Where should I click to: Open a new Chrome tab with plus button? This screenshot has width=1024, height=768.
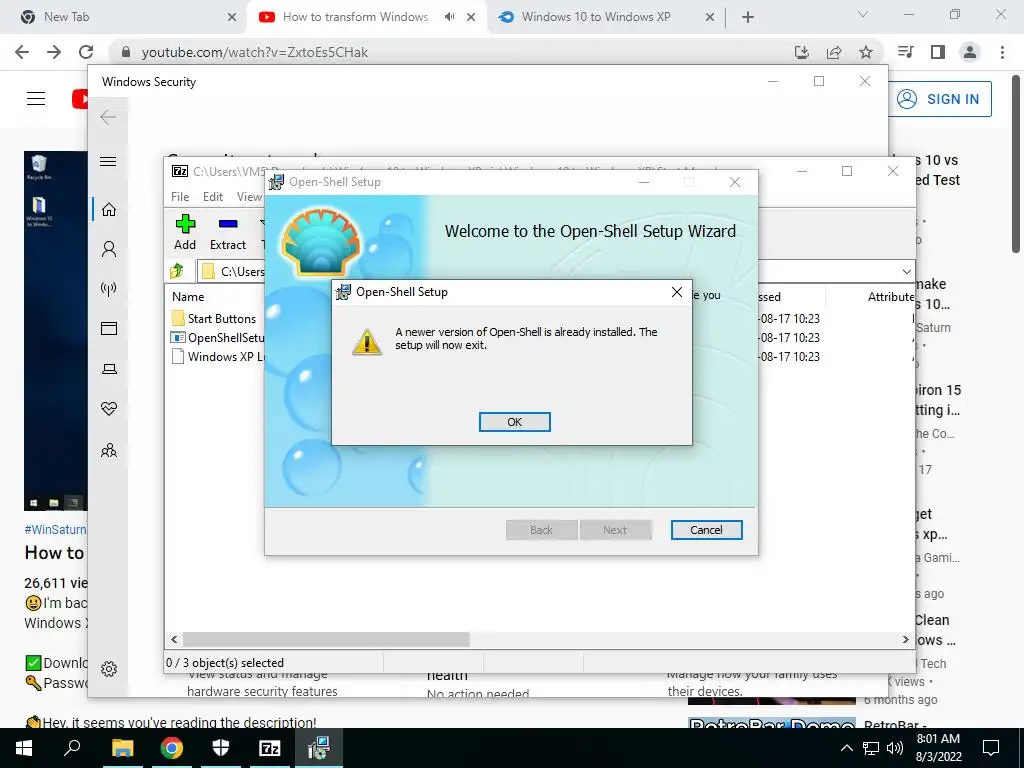(x=748, y=18)
